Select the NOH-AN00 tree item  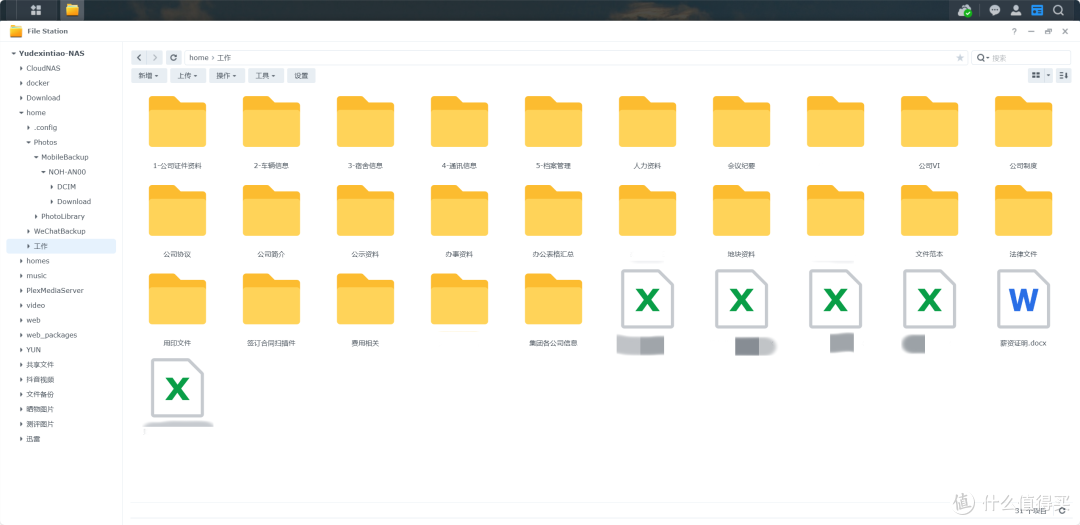[67, 172]
